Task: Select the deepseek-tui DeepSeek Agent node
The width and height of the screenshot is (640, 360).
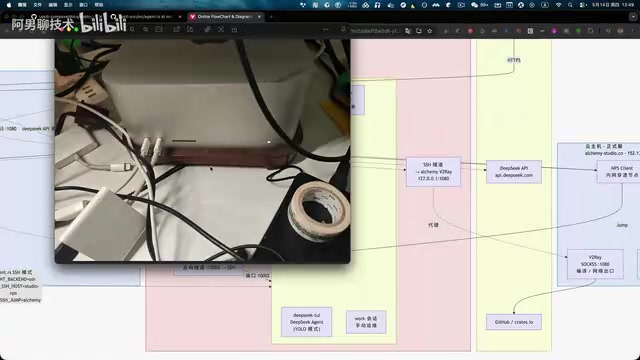Action: pyautogui.click(x=307, y=322)
